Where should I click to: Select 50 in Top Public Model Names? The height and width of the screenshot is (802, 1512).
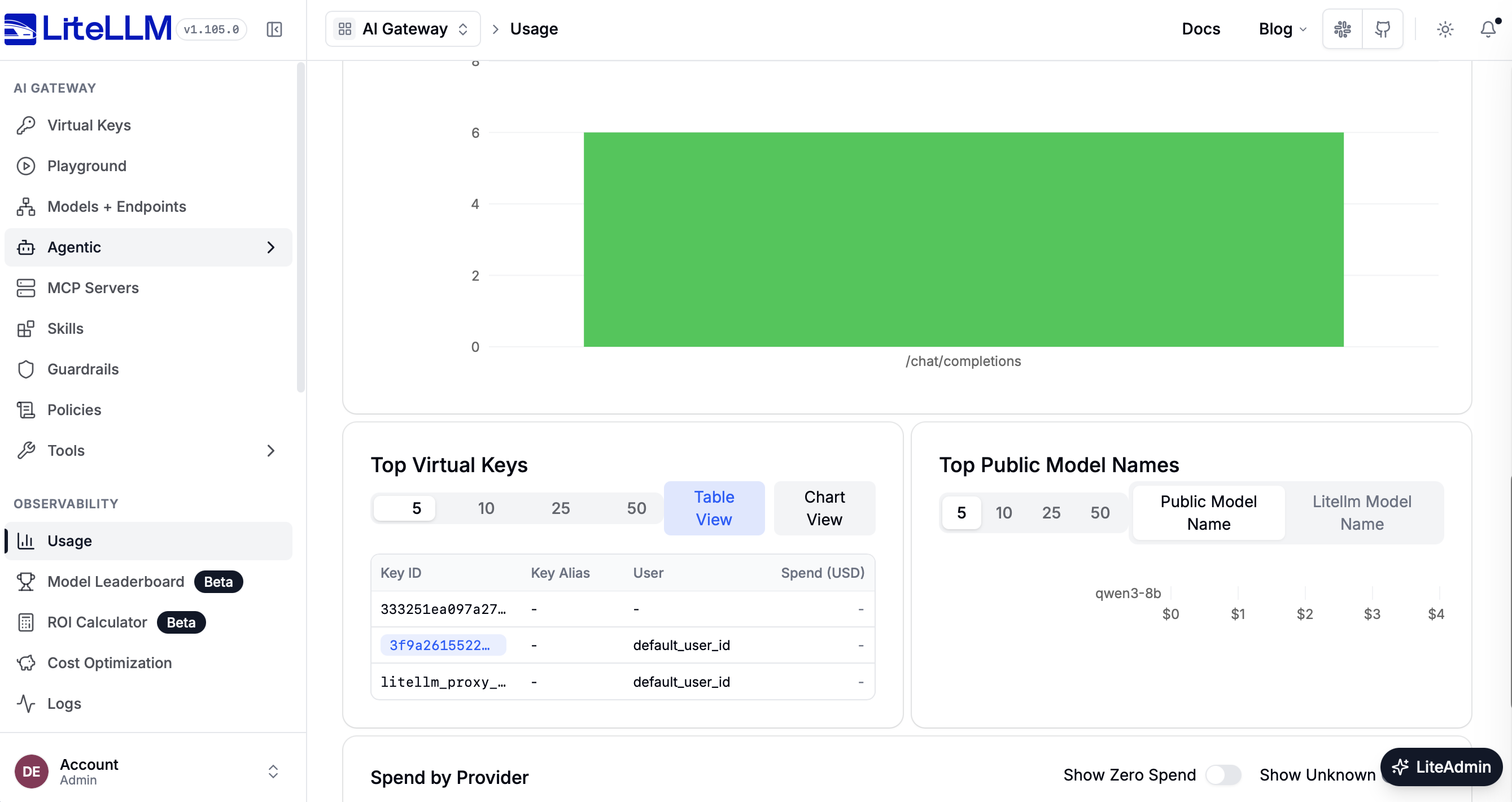tap(1099, 513)
